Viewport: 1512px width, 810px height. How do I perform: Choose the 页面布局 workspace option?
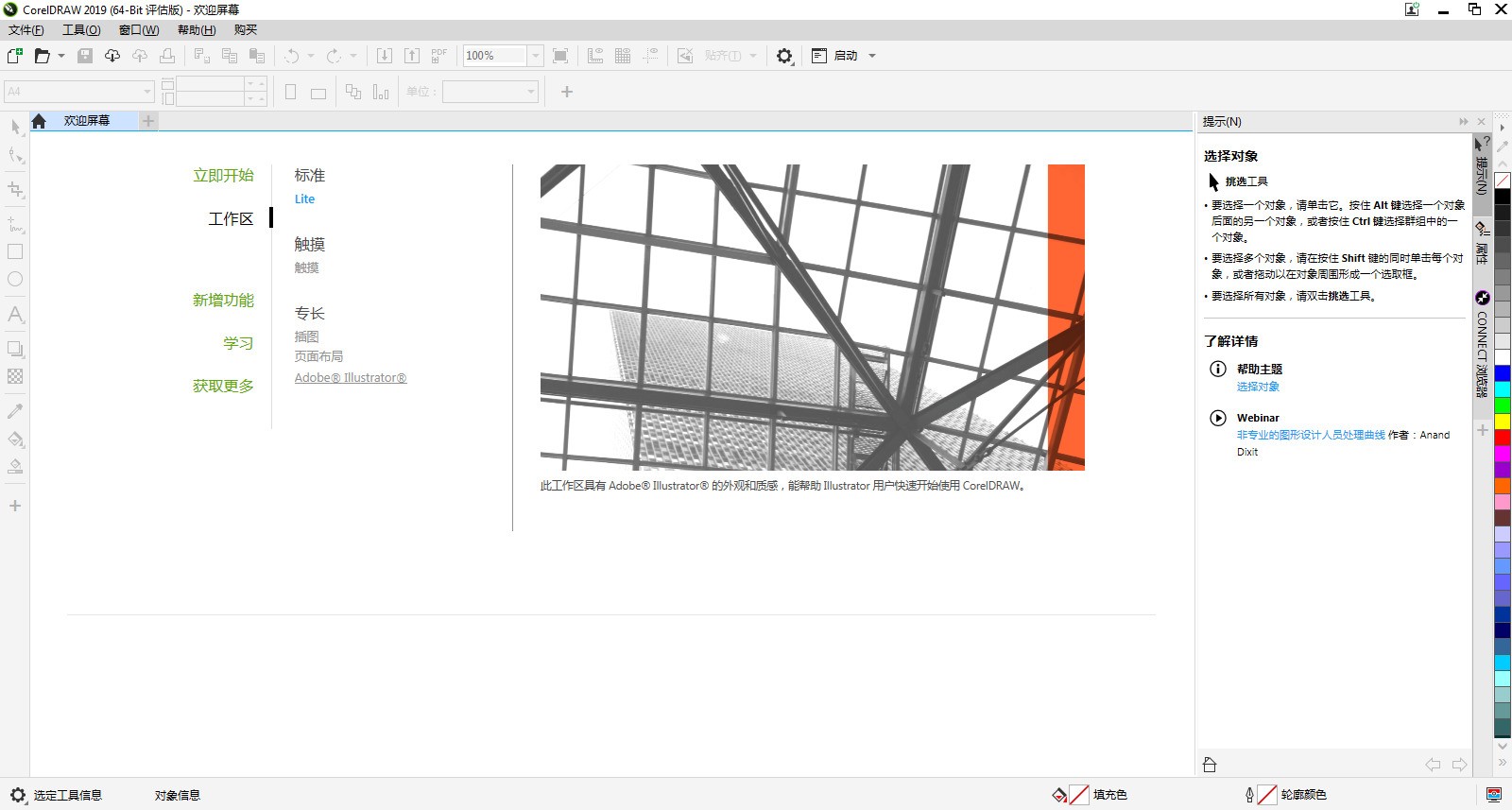pyautogui.click(x=318, y=356)
